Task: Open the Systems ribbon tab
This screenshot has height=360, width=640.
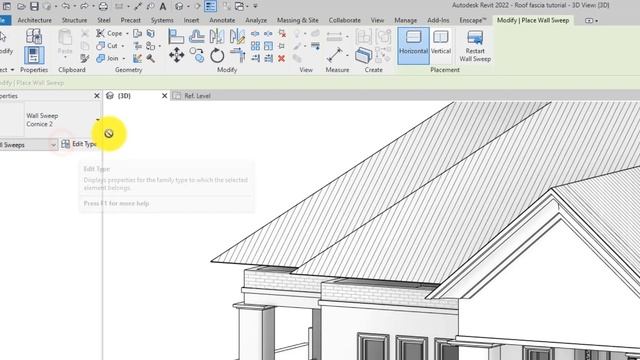Action: [162, 20]
